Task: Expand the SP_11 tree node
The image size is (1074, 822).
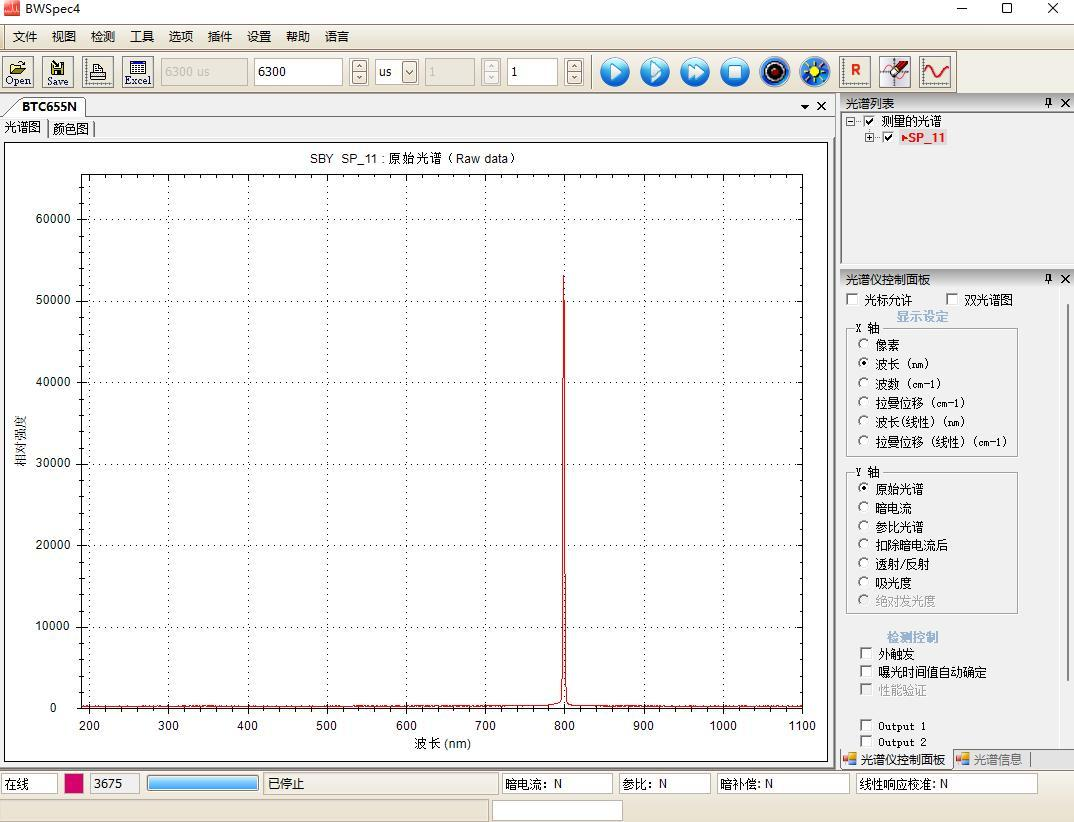Action: (870, 138)
